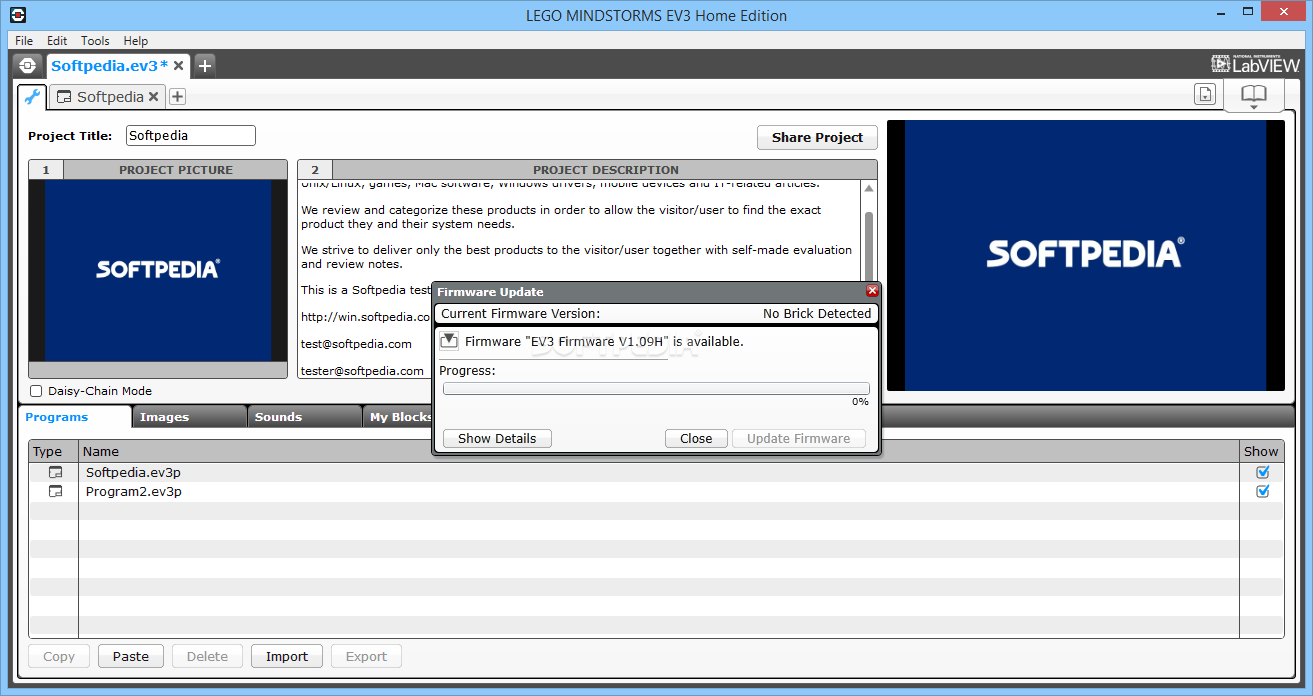Close the Softpedia program tab

(154, 97)
